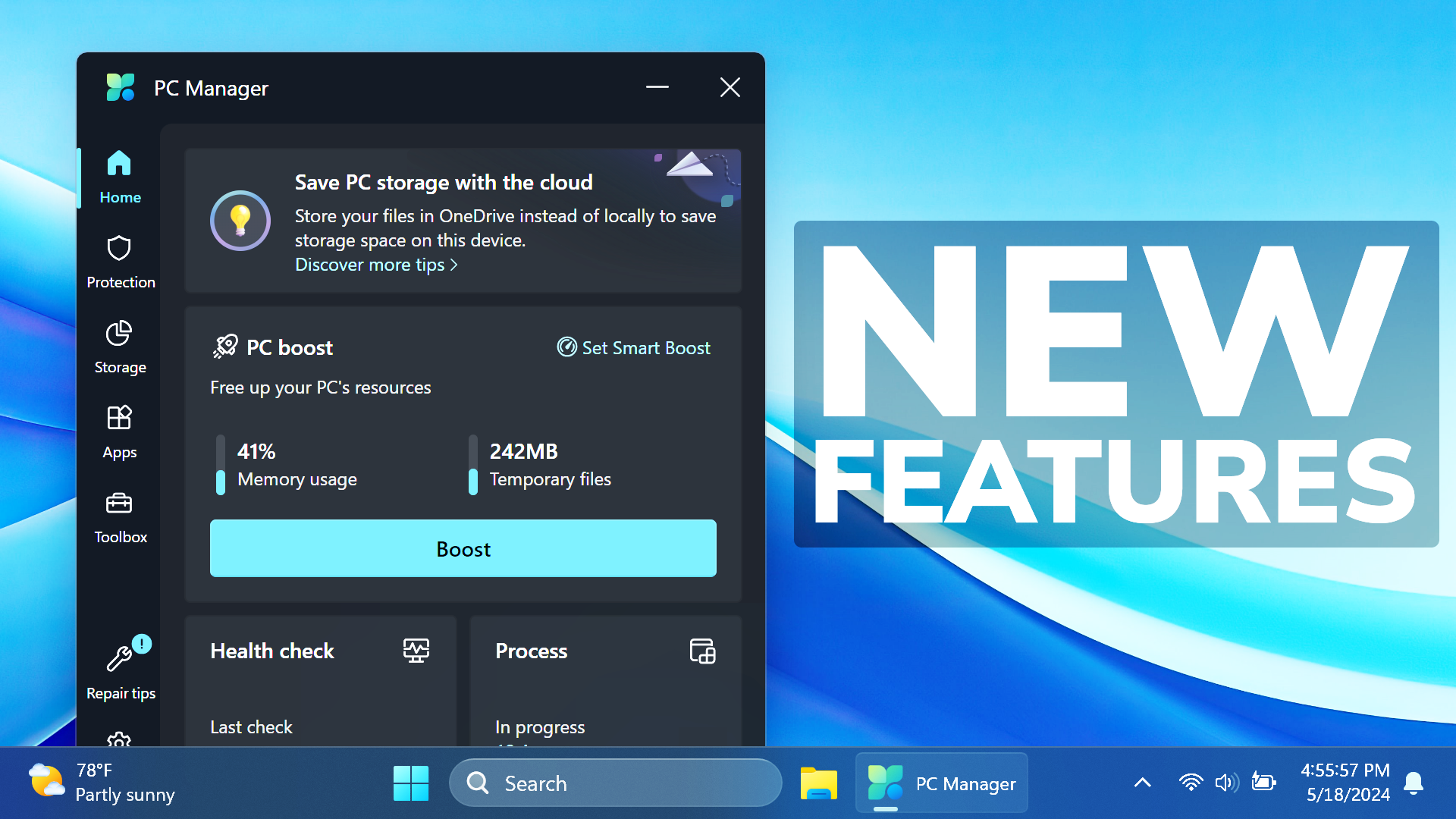Open the Process card heading
The height and width of the screenshot is (819, 1456).
[x=531, y=651]
